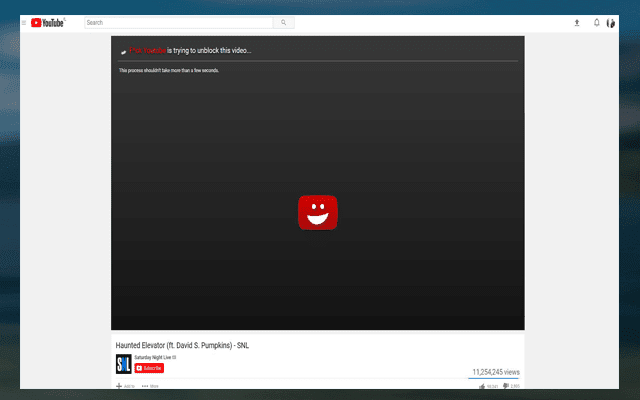640x400 pixels.
Task: Open the YouTube hamburger guide menu
Action: coord(24,22)
